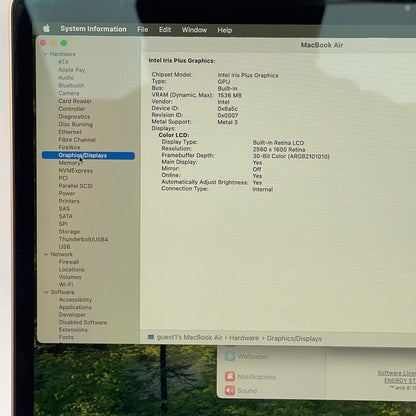Click the Sound icon in settings
This screenshot has width=416, height=416.
[230, 390]
